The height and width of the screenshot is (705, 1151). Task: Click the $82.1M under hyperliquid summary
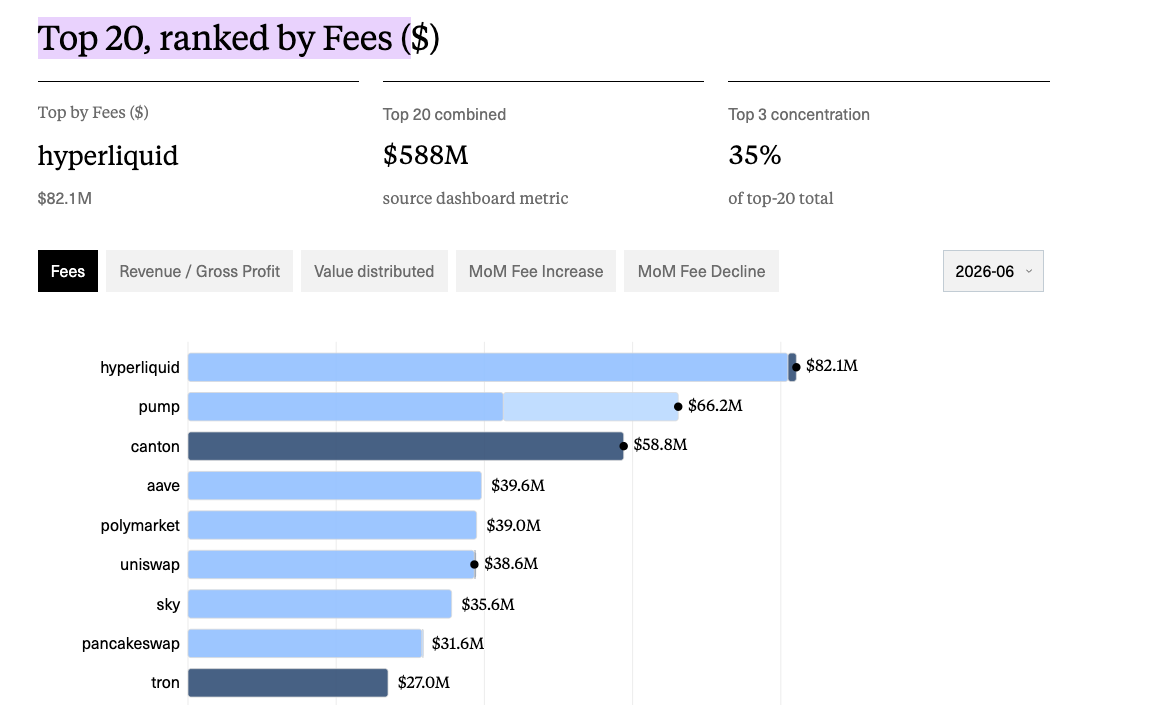65,198
